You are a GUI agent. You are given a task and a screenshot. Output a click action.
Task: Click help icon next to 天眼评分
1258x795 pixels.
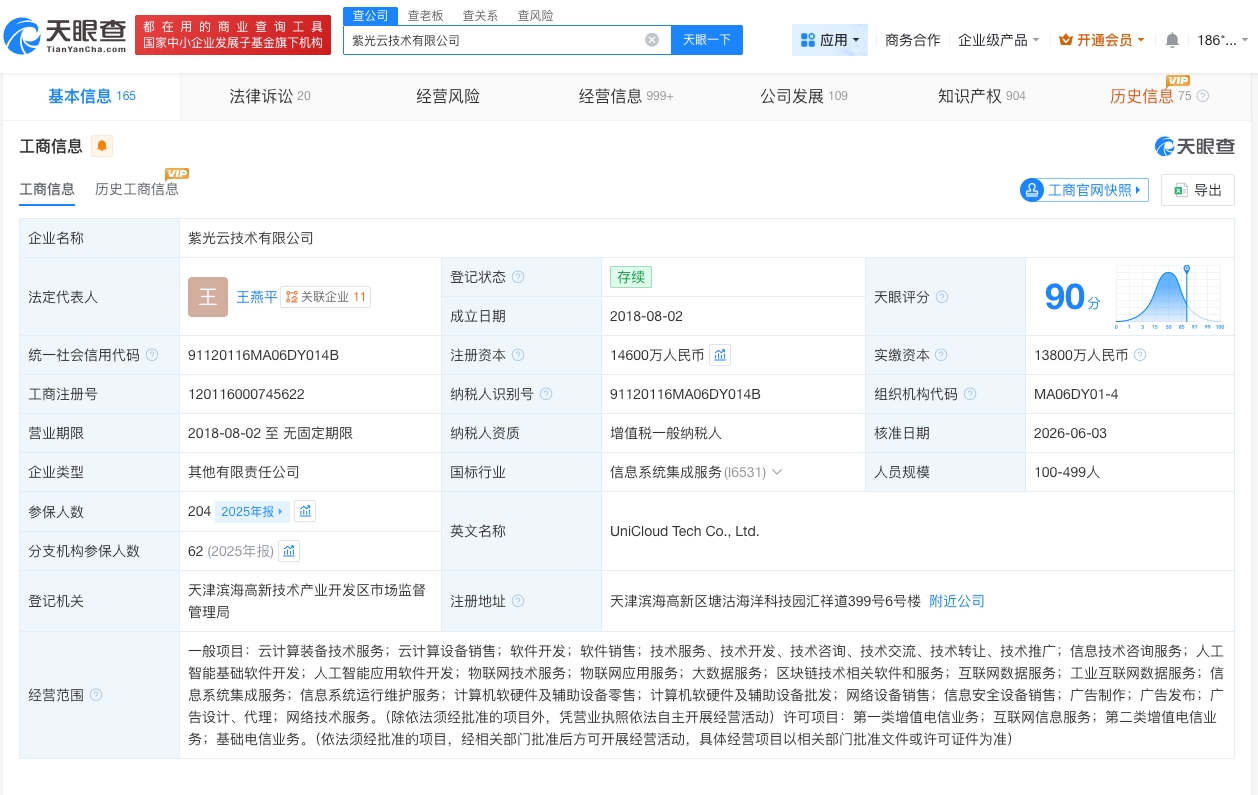coord(942,297)
